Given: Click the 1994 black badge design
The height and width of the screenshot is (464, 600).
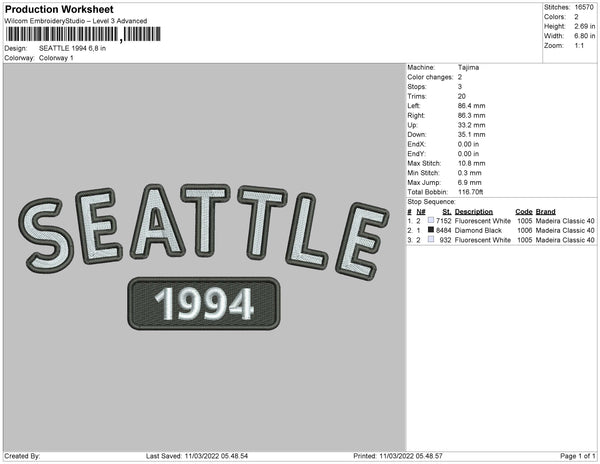Looking at the screenshot, I should point(204,303).
